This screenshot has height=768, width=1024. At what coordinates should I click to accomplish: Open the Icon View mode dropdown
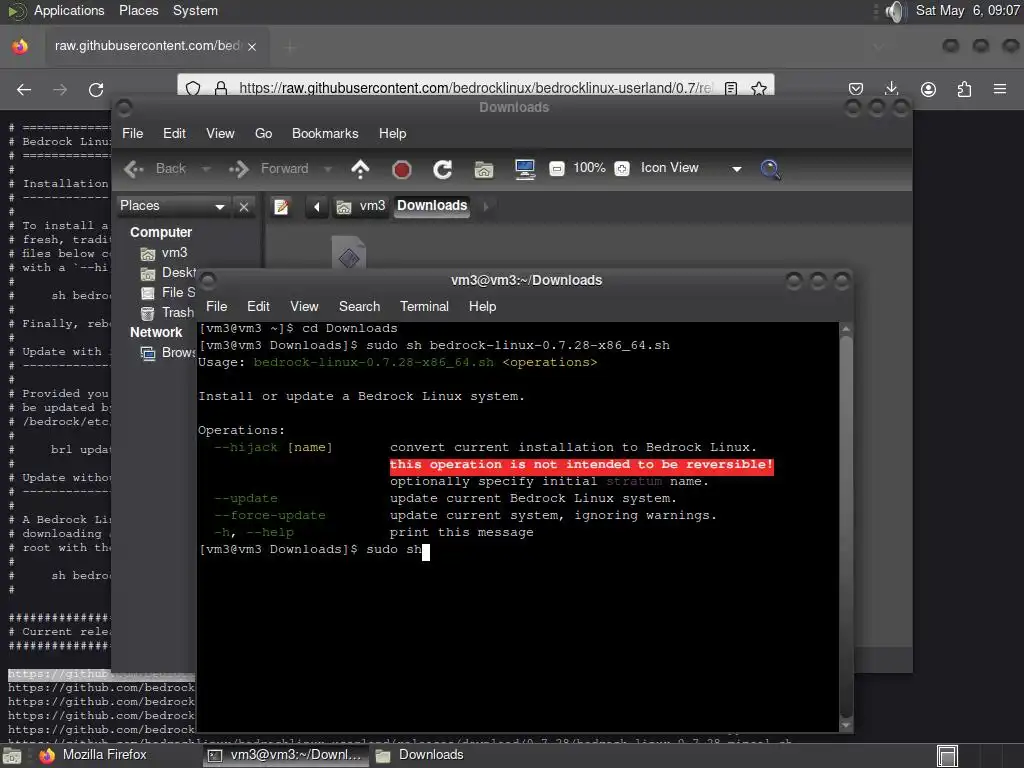tap(692, 168)
